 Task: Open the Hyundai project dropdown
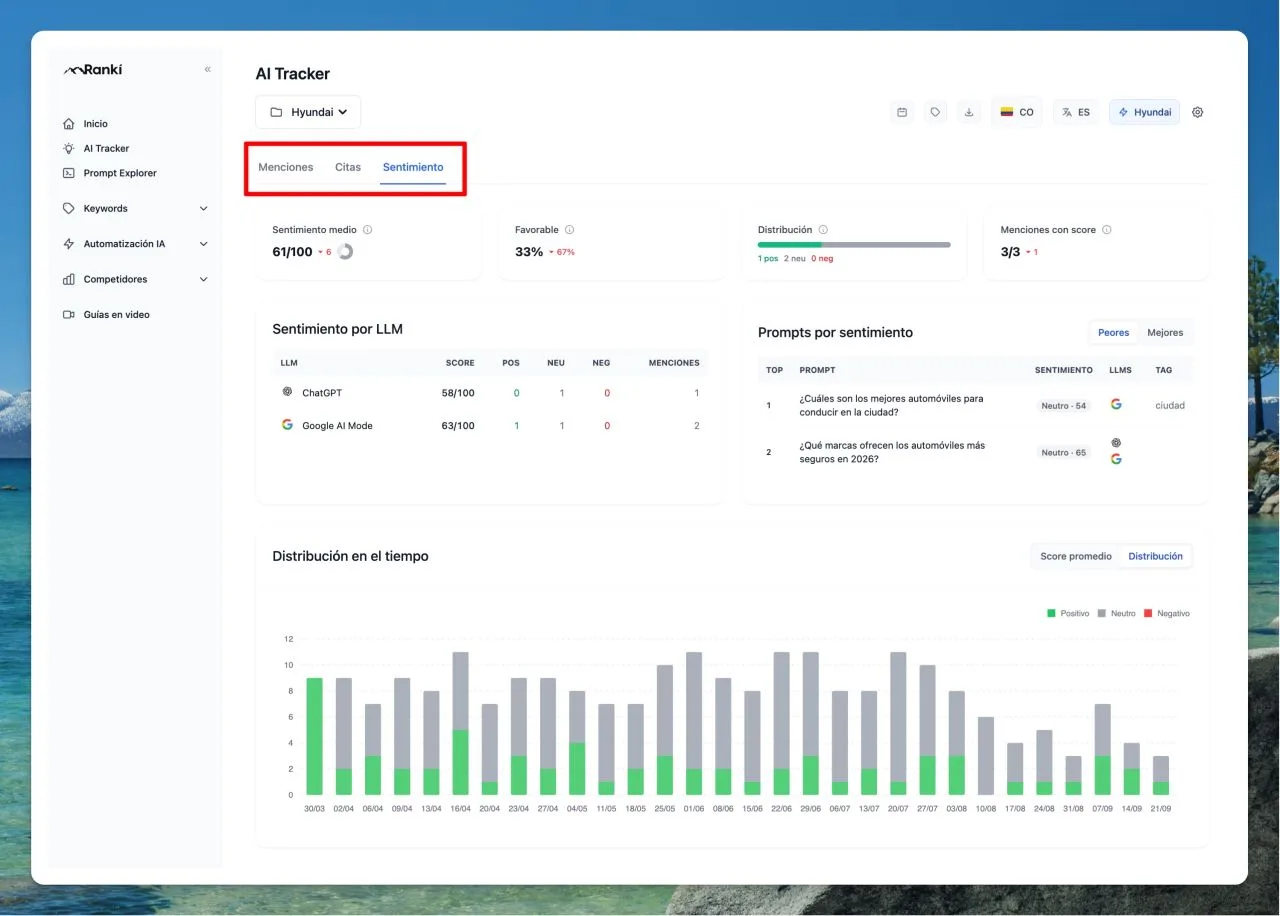(x=308, y=112)
